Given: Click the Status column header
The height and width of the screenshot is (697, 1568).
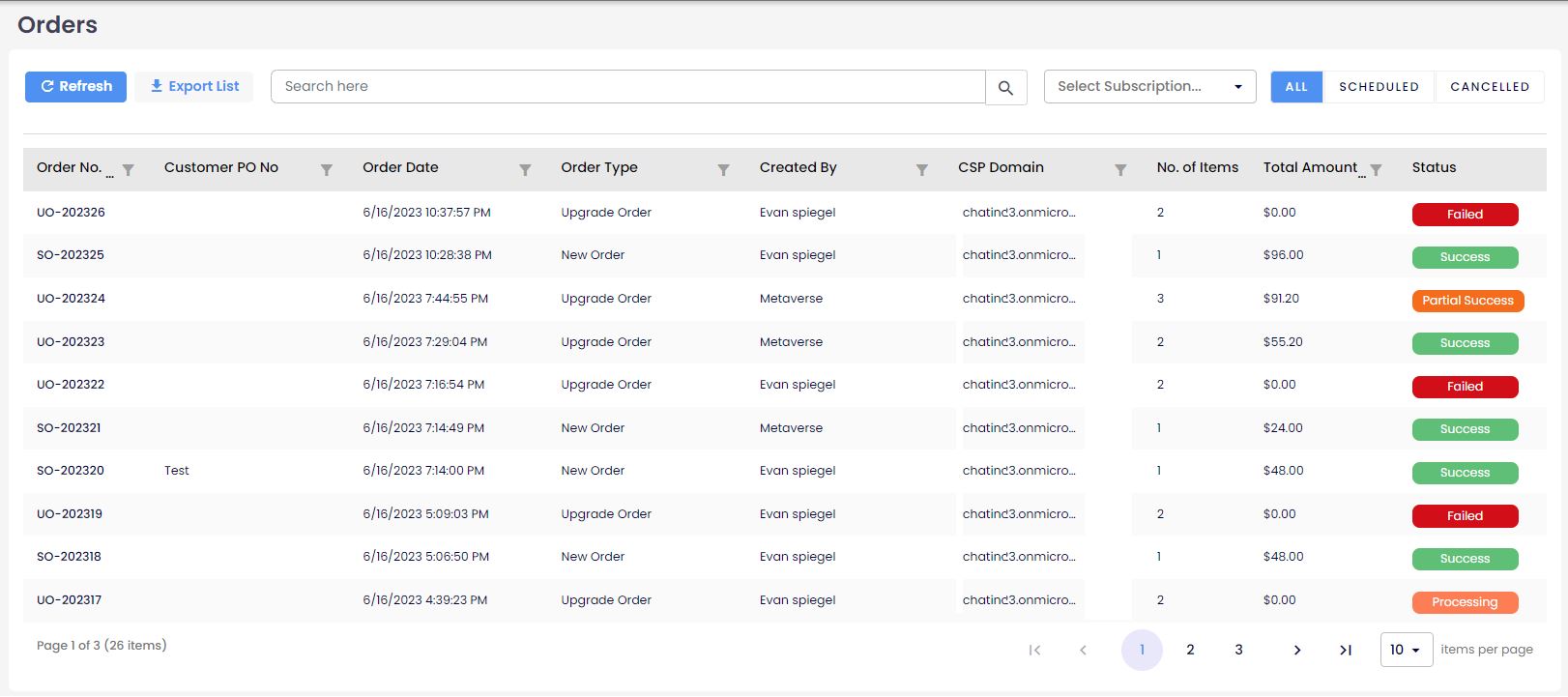Looking at the screenshot, I should (1434, 167).
